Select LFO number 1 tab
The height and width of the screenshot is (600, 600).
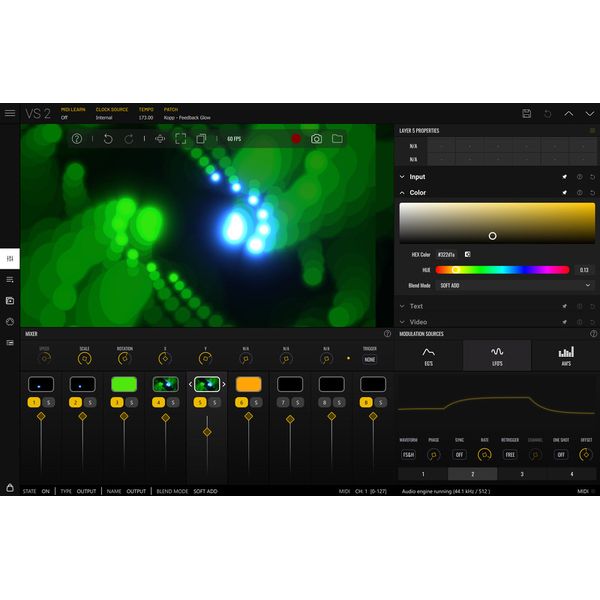pos(423,474)
